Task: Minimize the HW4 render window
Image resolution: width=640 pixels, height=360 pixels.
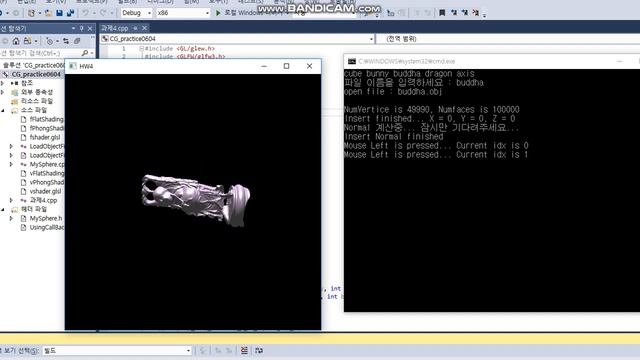Action: 264,66
